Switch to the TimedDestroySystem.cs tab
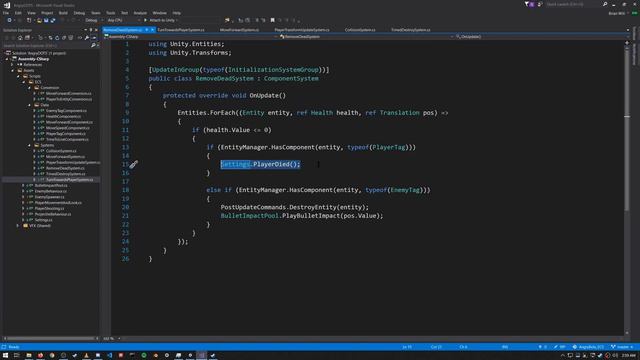 point(411,30)
